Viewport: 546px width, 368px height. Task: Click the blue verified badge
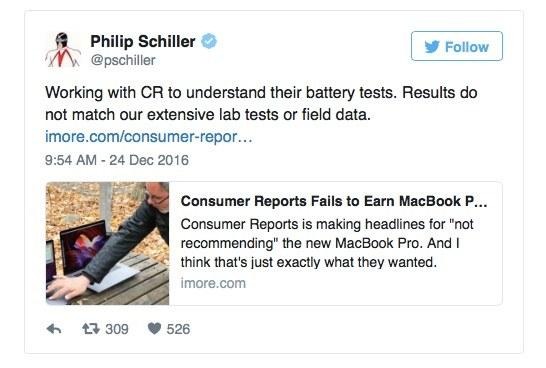209,41
